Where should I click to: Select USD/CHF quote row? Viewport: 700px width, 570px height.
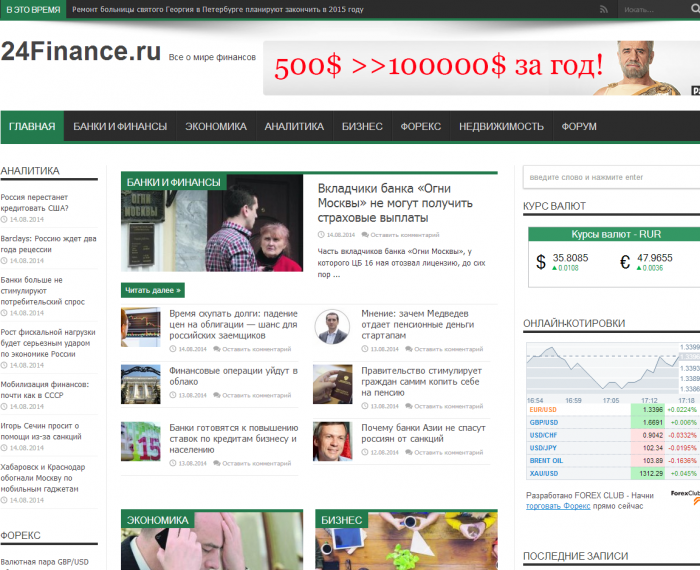[612, 435]
